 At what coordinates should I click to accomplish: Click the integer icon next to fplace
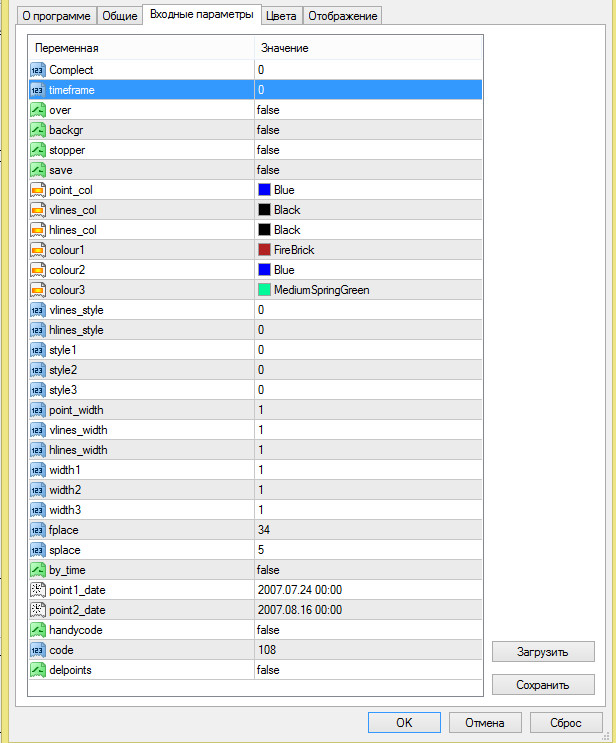pyautogui.click(x=38, y=530)
